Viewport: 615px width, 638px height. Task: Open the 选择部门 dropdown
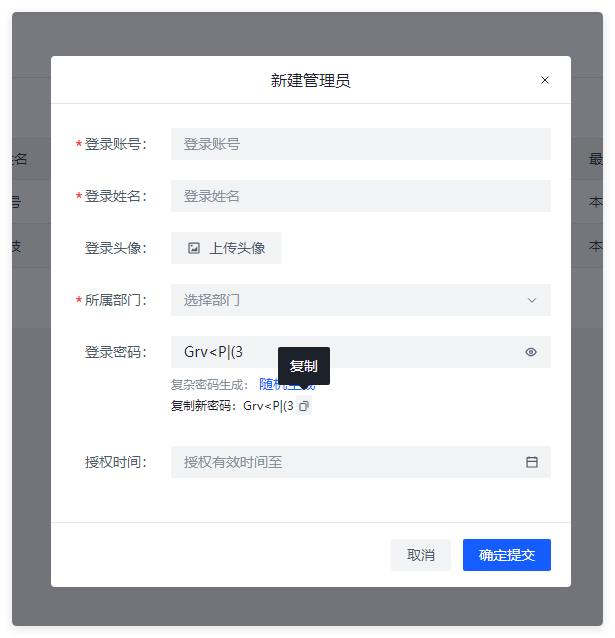click(x=350, y=300)
